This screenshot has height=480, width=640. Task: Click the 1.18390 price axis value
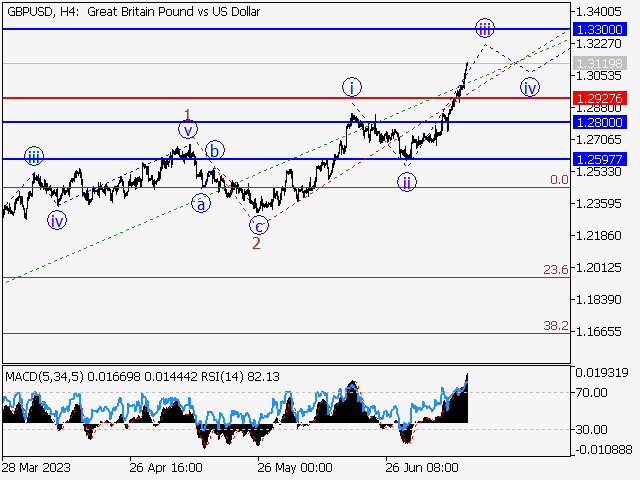click(598, 300)
